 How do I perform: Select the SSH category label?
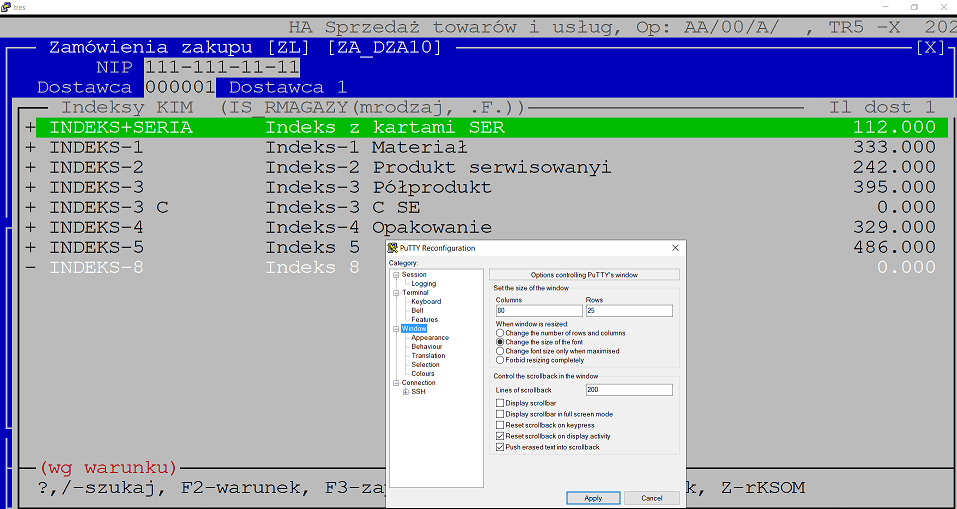[418, 392]
